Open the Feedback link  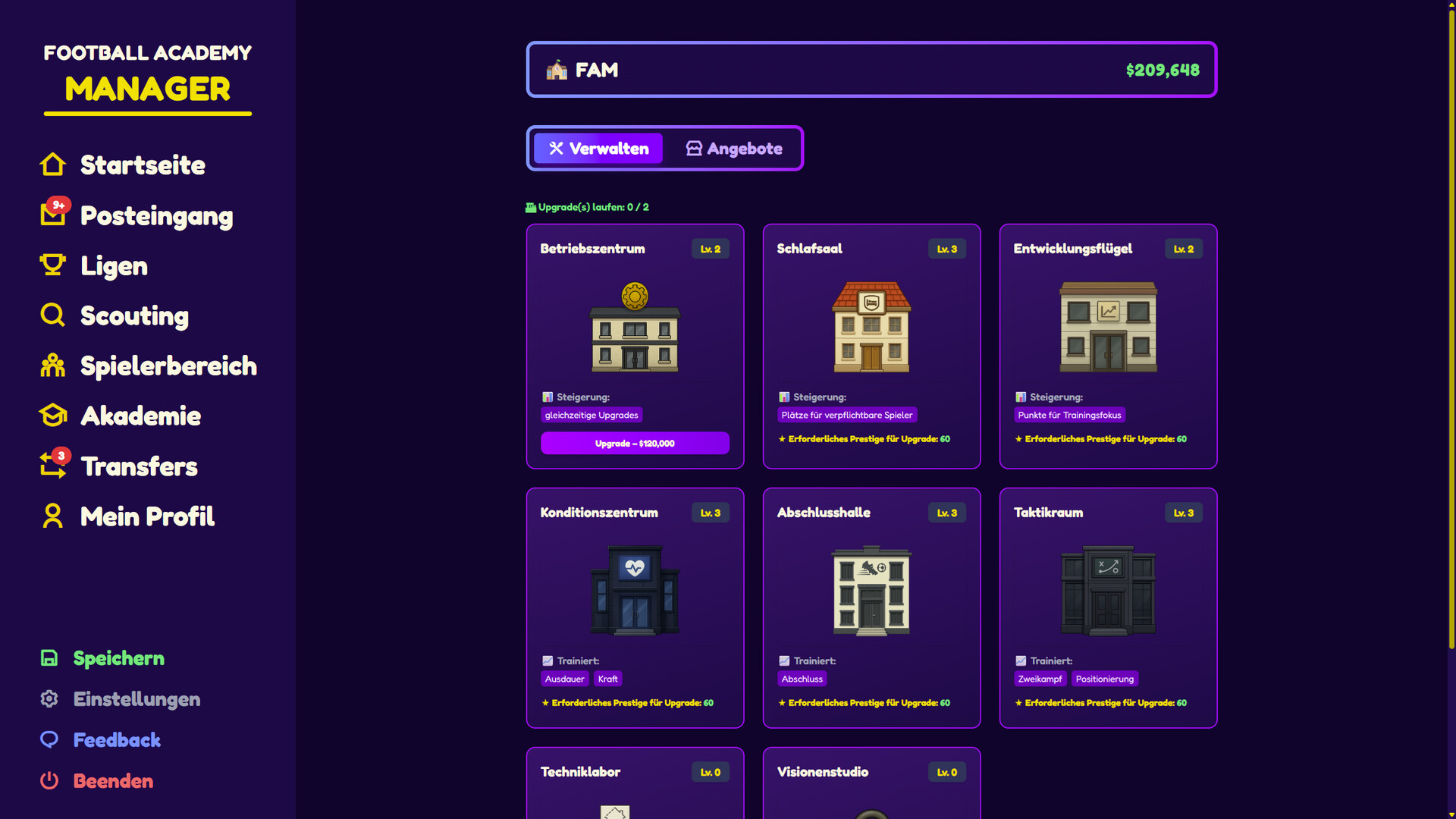117,740
